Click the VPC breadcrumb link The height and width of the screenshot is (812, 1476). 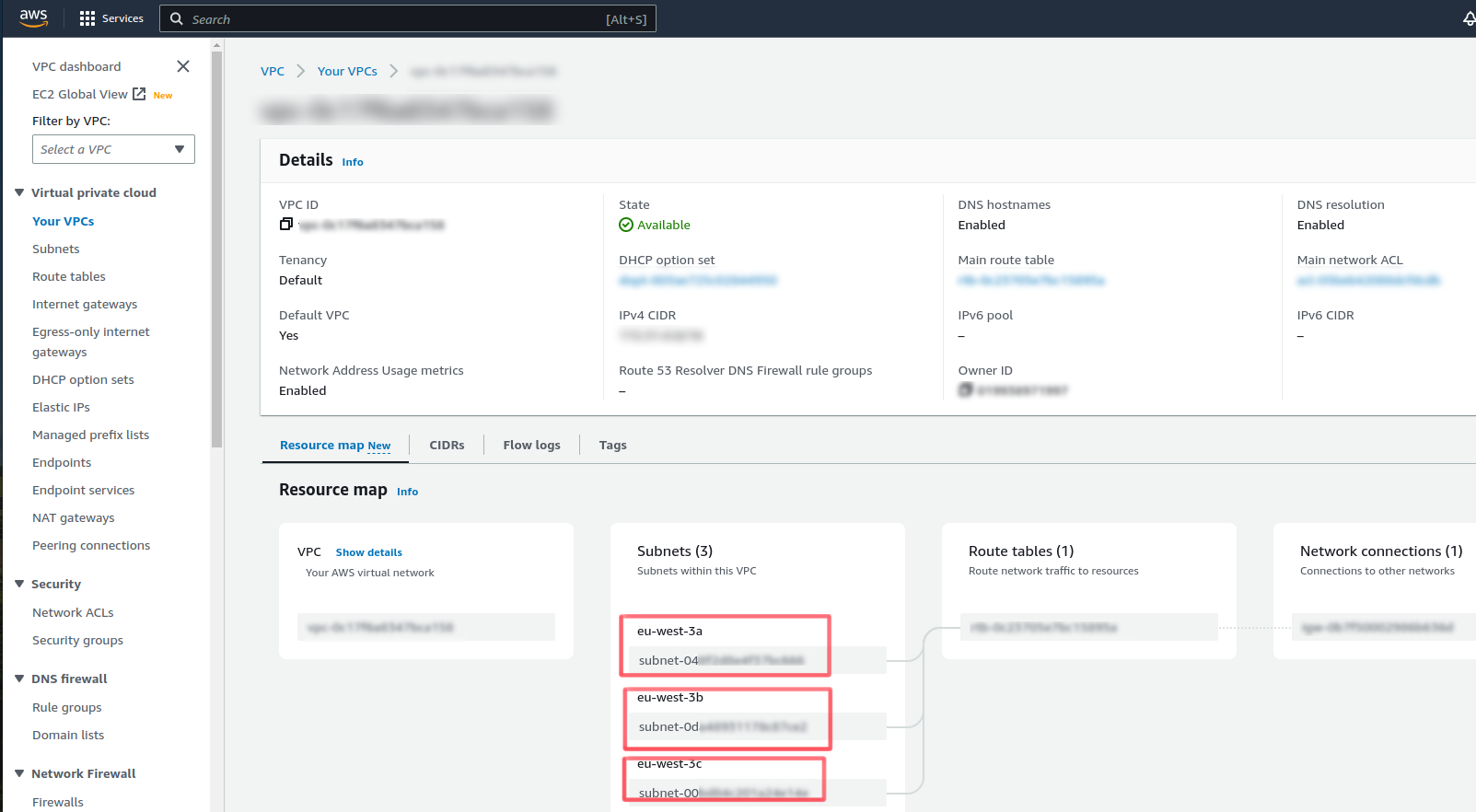pyautogui.click(x=273, y=71)
